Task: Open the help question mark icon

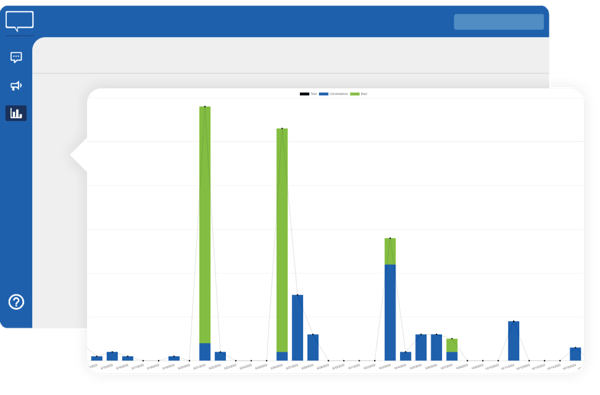Action: pyautogui.click(x=16, y=302)
